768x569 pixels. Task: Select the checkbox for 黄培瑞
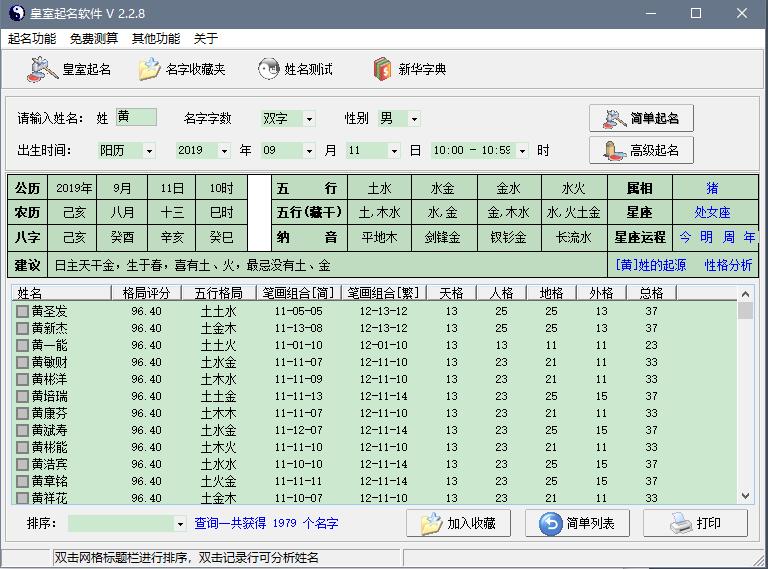point(22,397)
